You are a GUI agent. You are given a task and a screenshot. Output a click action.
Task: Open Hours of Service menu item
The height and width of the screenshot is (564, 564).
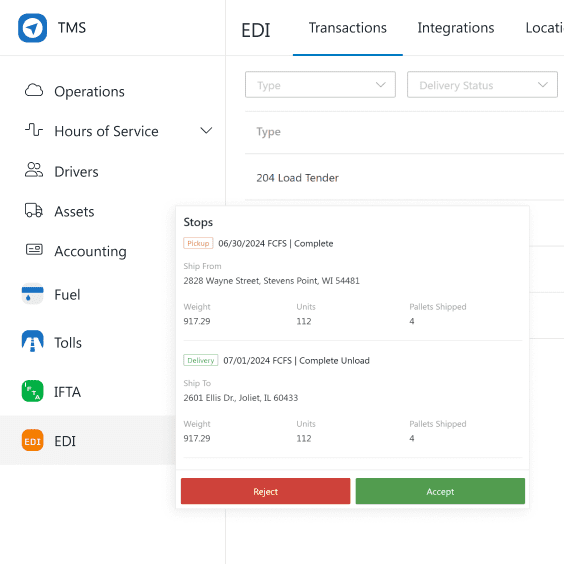coord(106,131)
